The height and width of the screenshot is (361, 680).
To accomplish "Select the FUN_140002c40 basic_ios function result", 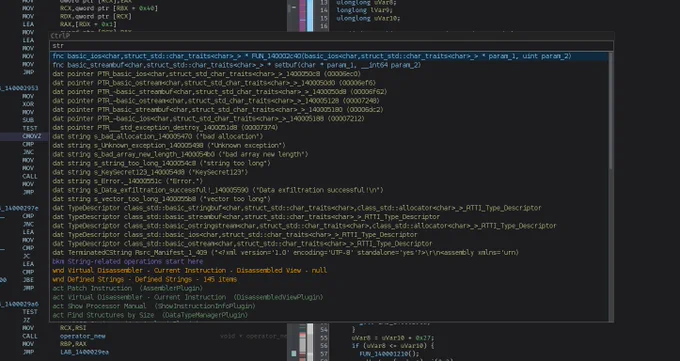I will click(329, 56).
